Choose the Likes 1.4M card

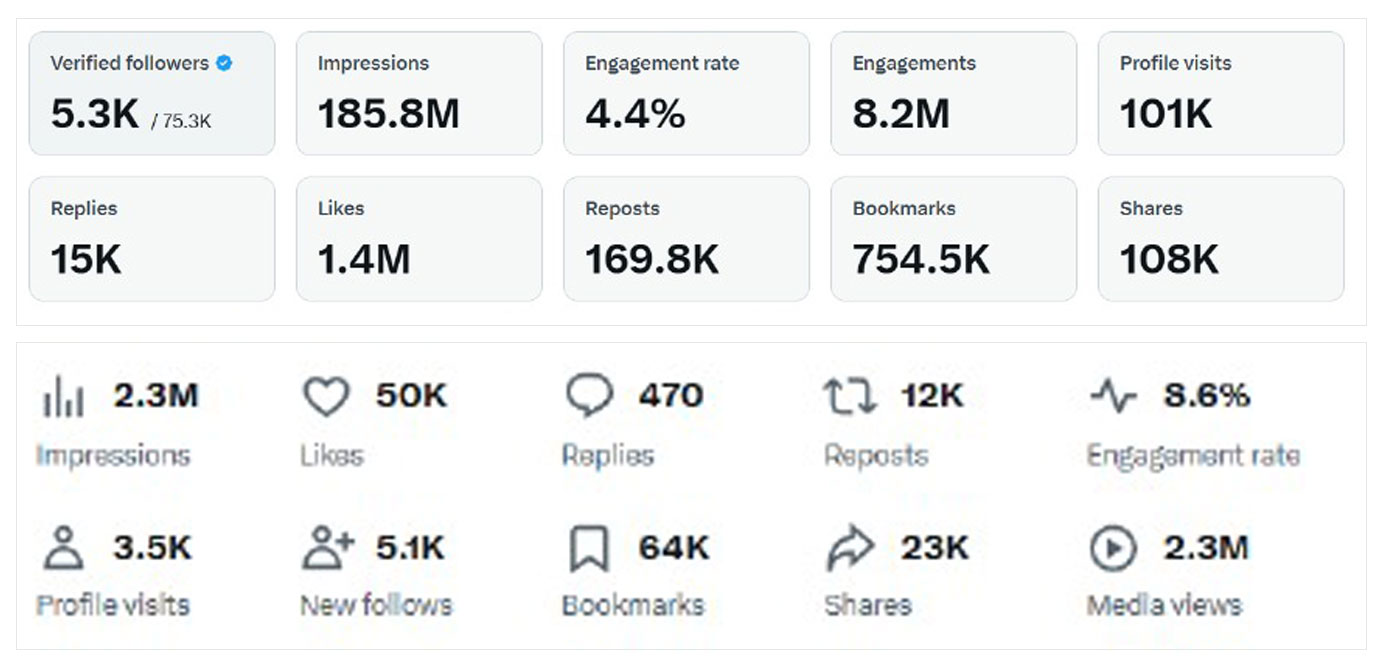[x=419, y=239]
